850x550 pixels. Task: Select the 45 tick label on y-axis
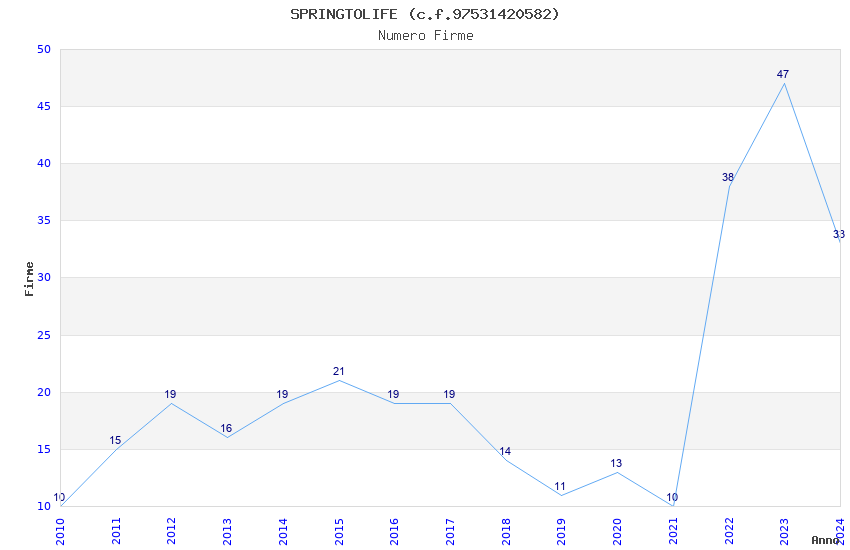43,106
